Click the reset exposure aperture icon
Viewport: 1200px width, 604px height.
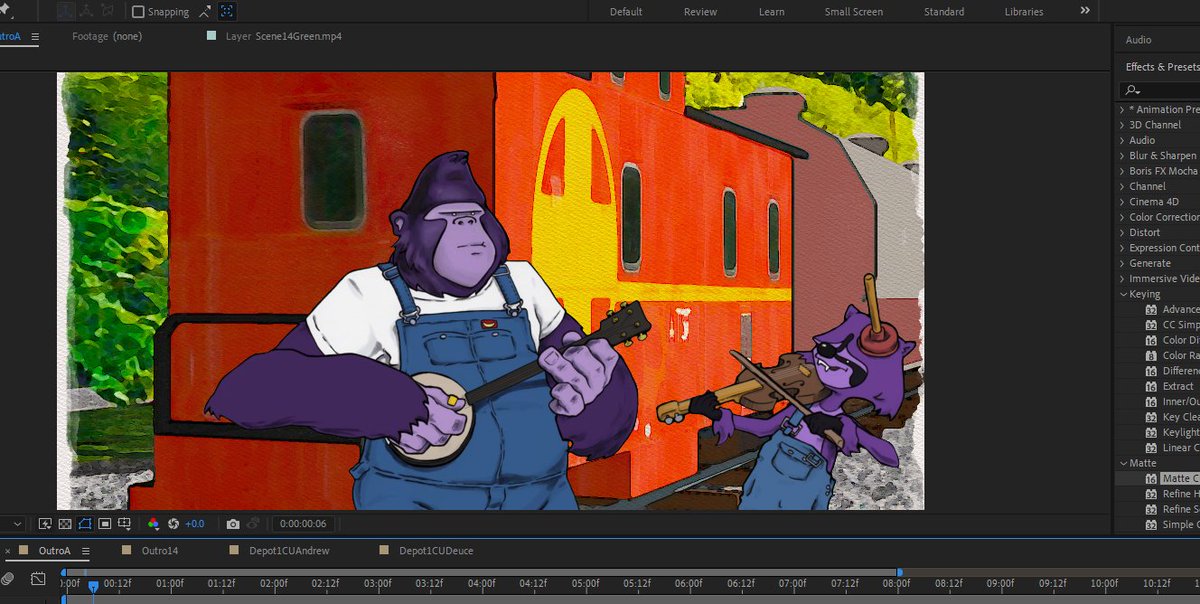(x=173, y=523)
